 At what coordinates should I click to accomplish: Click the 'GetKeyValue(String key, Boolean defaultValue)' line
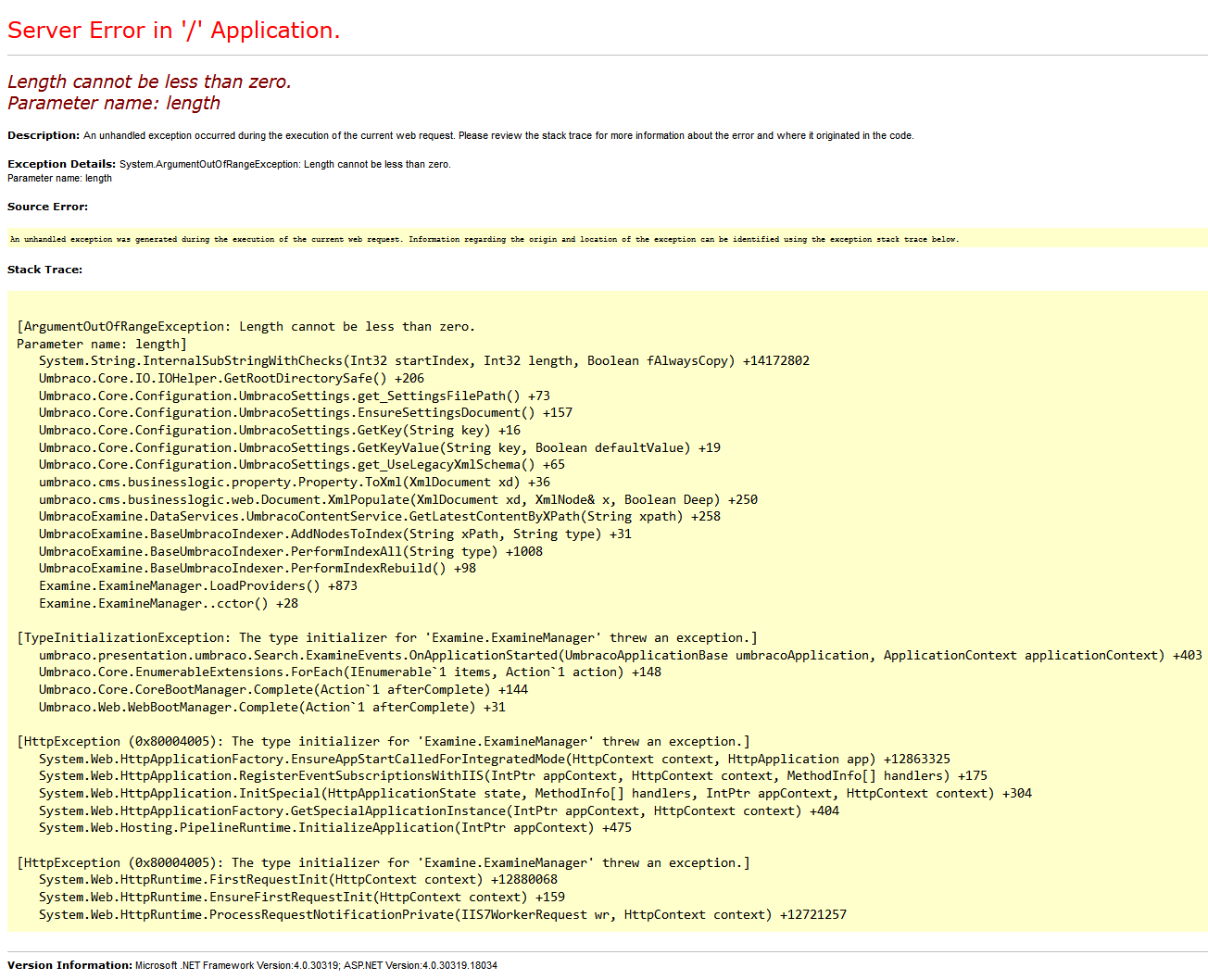(x=380, y=447)
